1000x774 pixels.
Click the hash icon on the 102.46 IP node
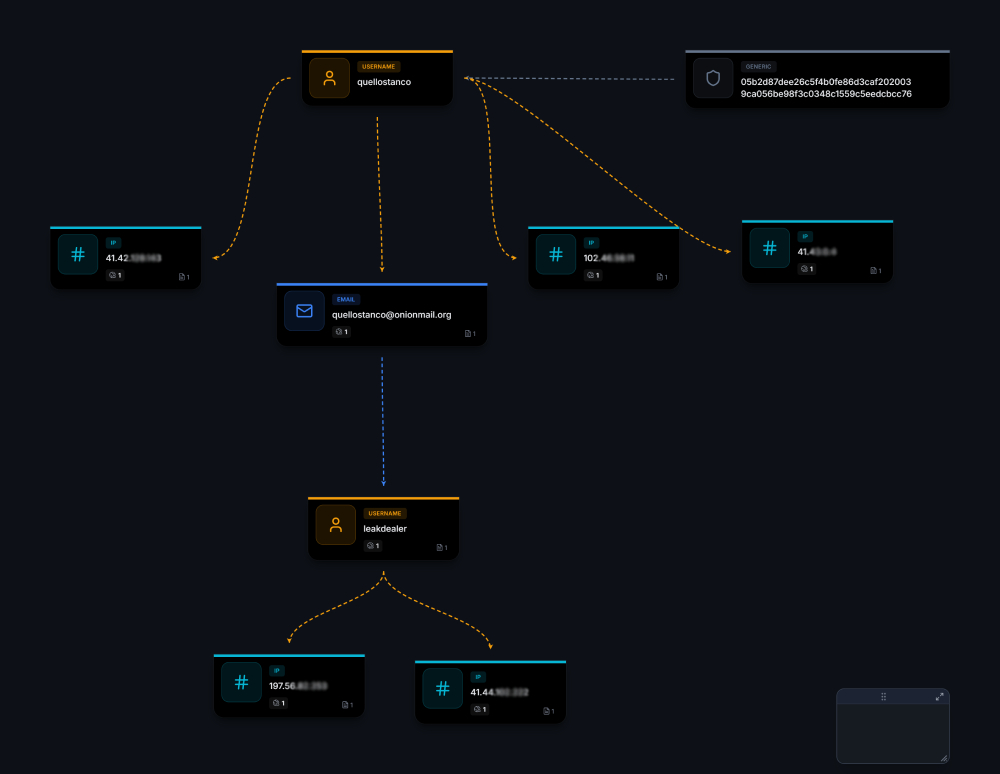[x=556, y=254]
